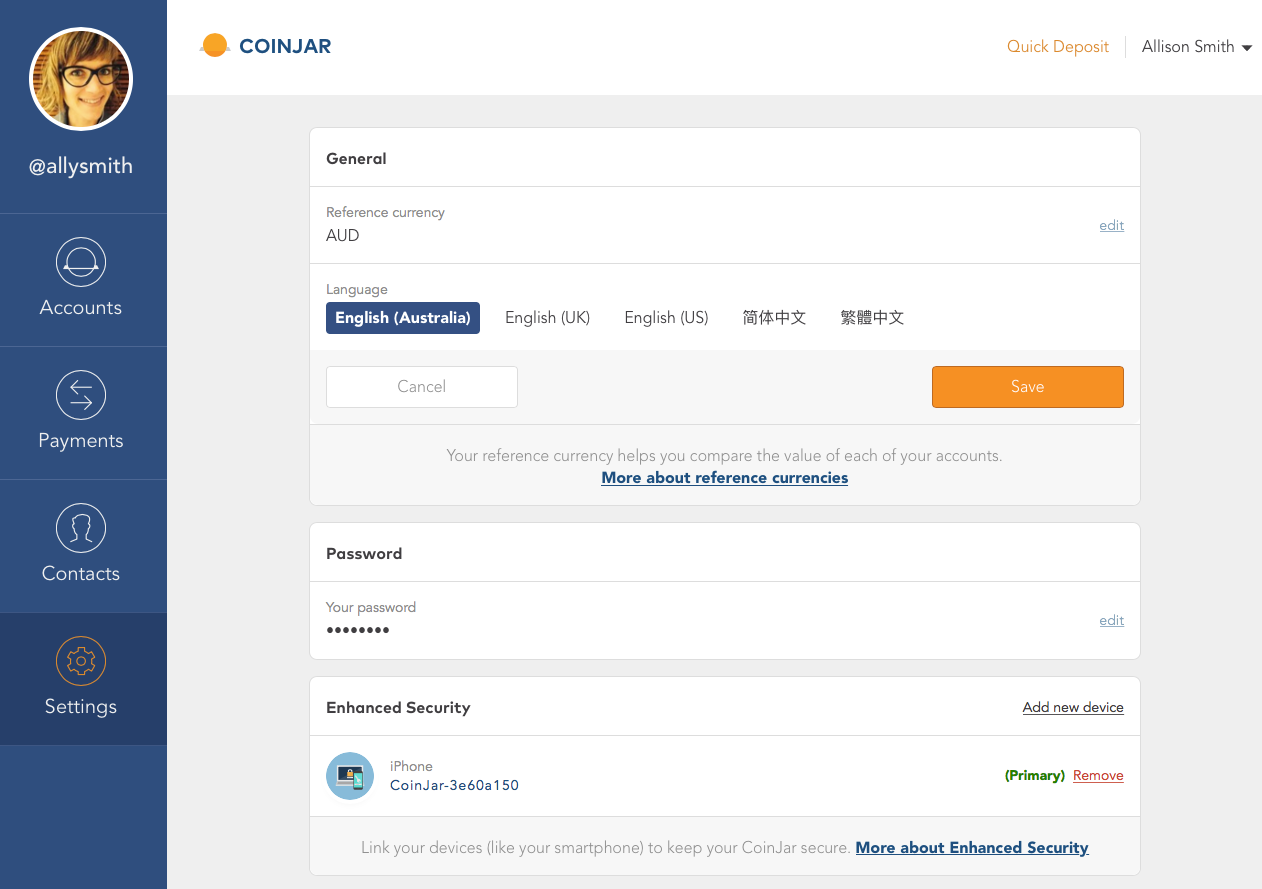Click the General section heading
1262x889 pixels.
pyautogui.click(x=356, y=158)
